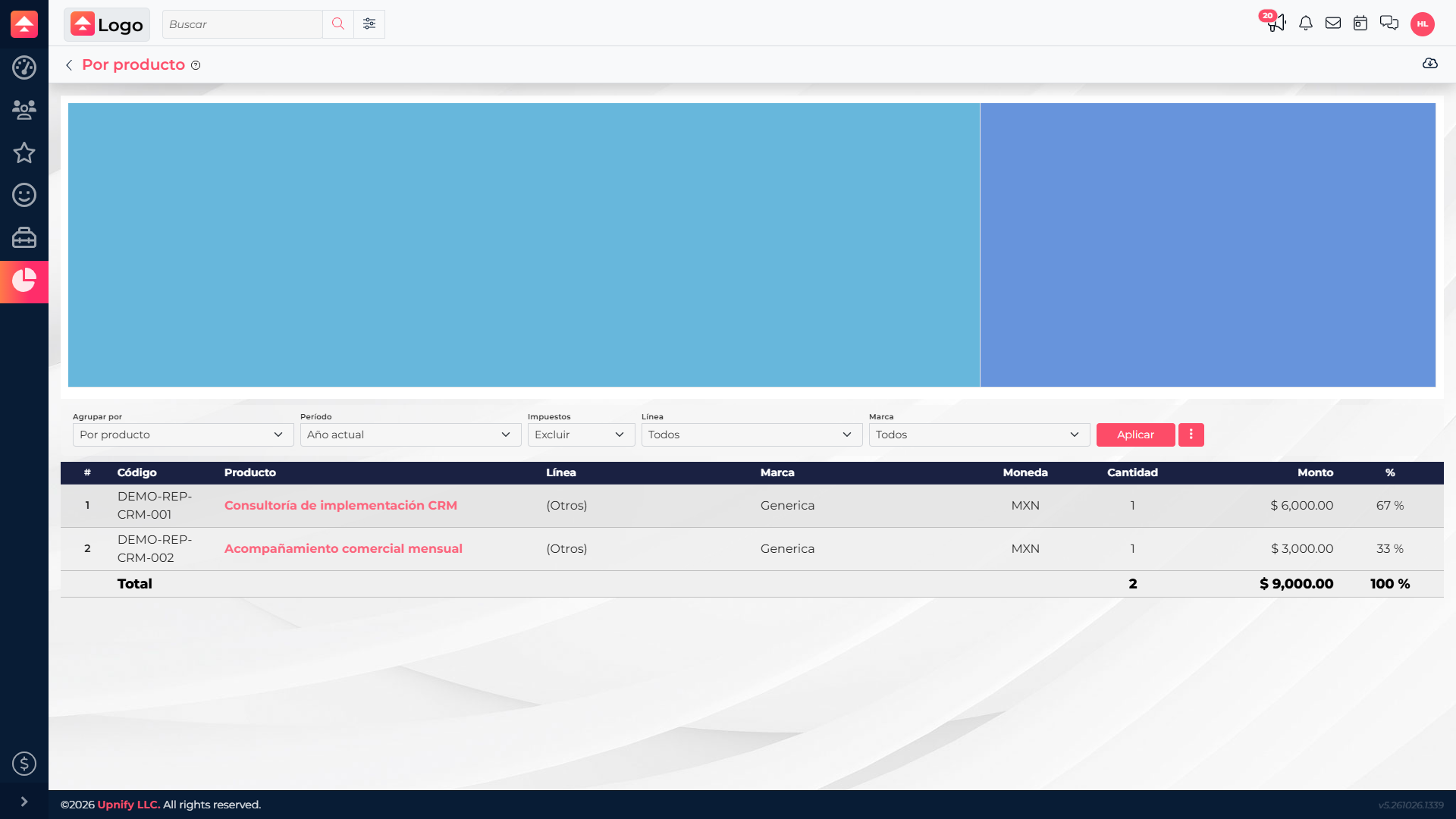The height and width of the screenshot is (819, 1456).
Task: Open the Período dropdown showing Año actual
Action: point(410,435)
